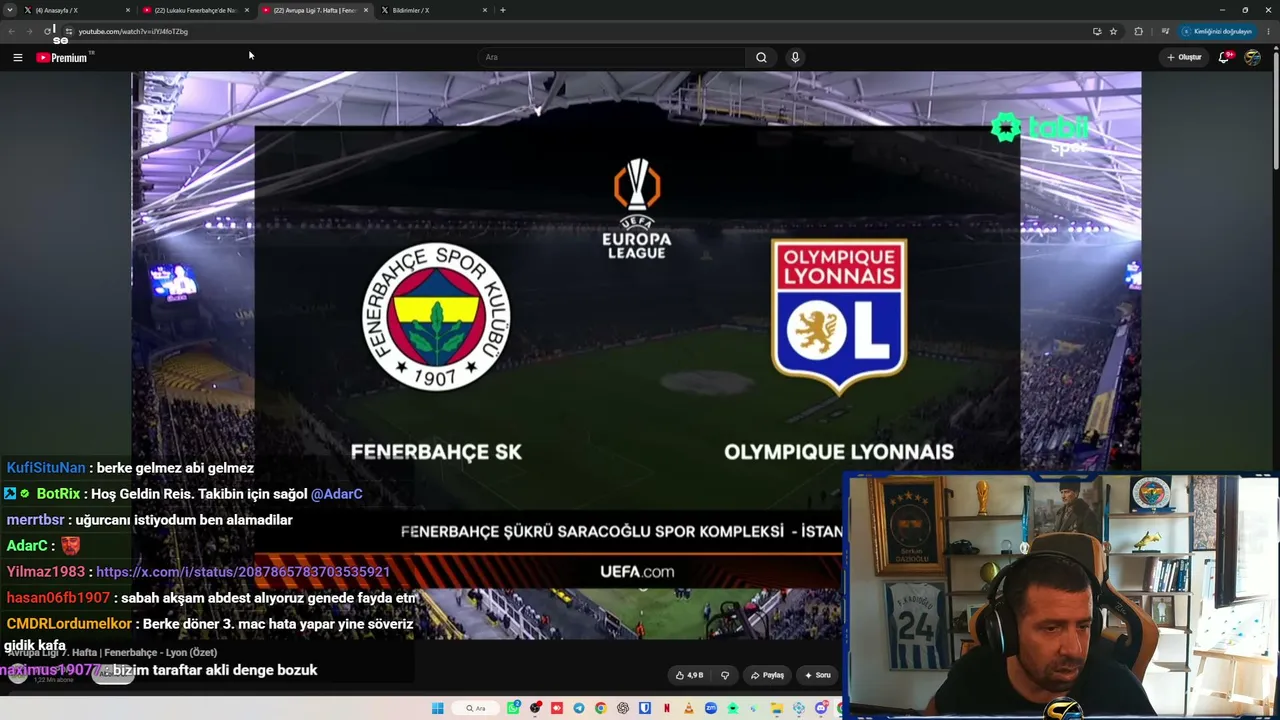Open Google Chrome from the taskbar

click(x=601, y=708)
